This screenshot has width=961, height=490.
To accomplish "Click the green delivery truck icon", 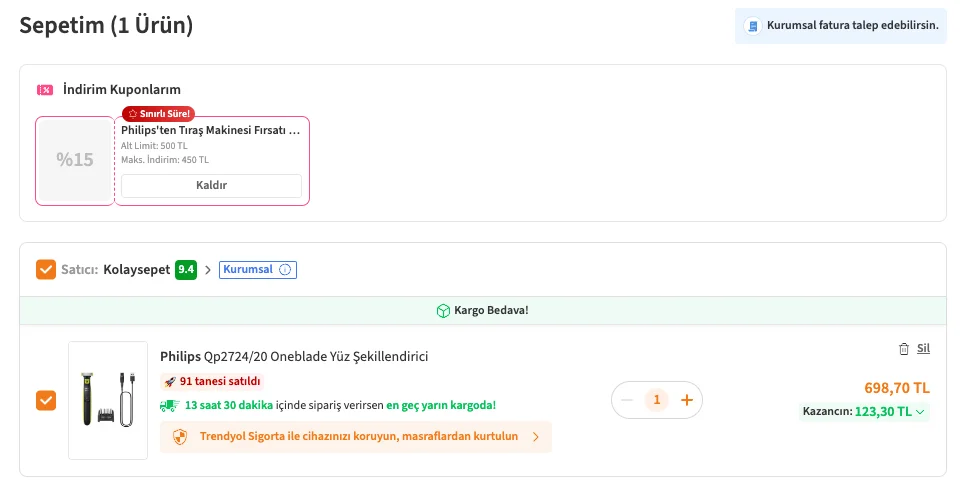I will point(169,405).
